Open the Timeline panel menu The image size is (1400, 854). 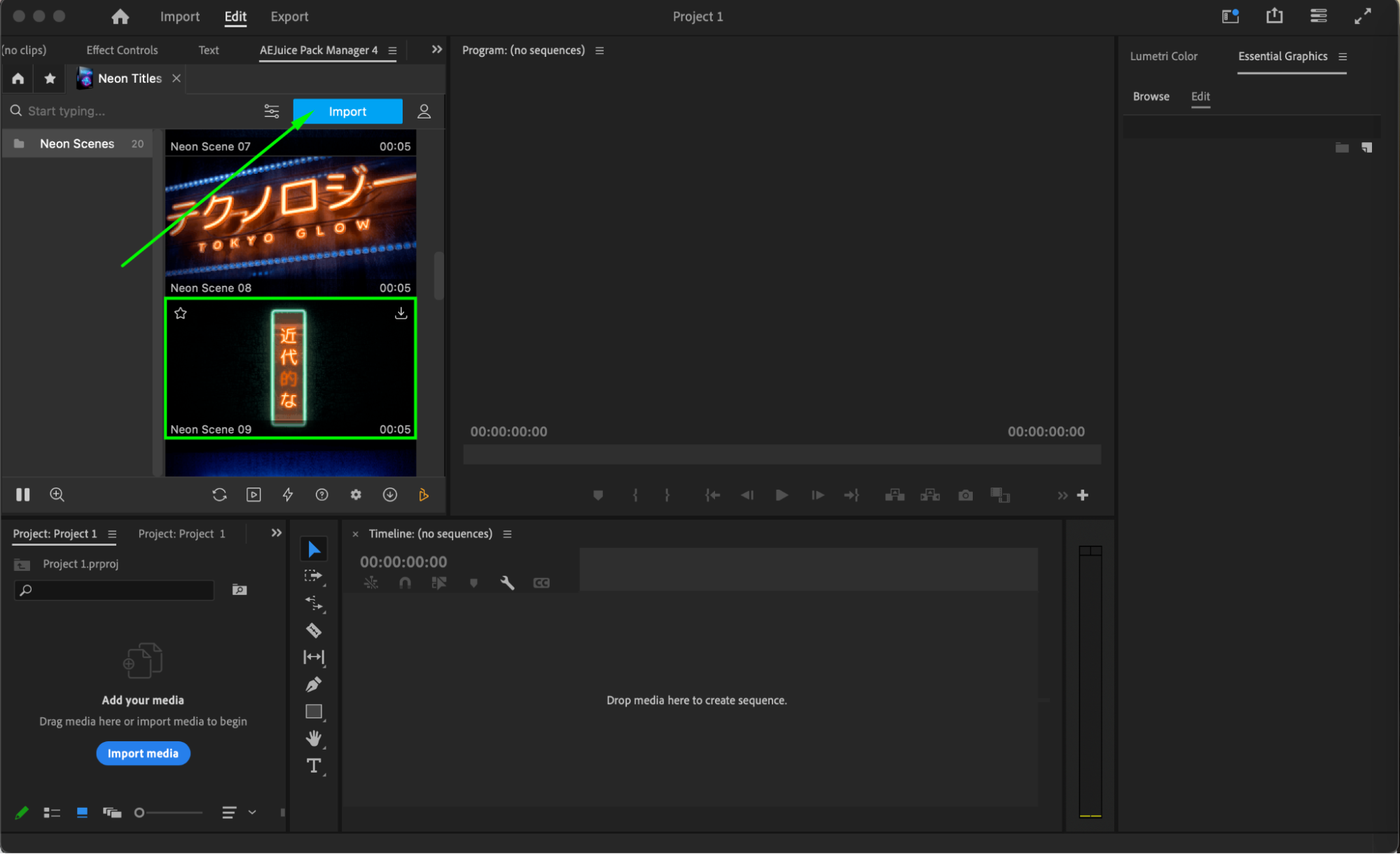click(x=507, y=534)
